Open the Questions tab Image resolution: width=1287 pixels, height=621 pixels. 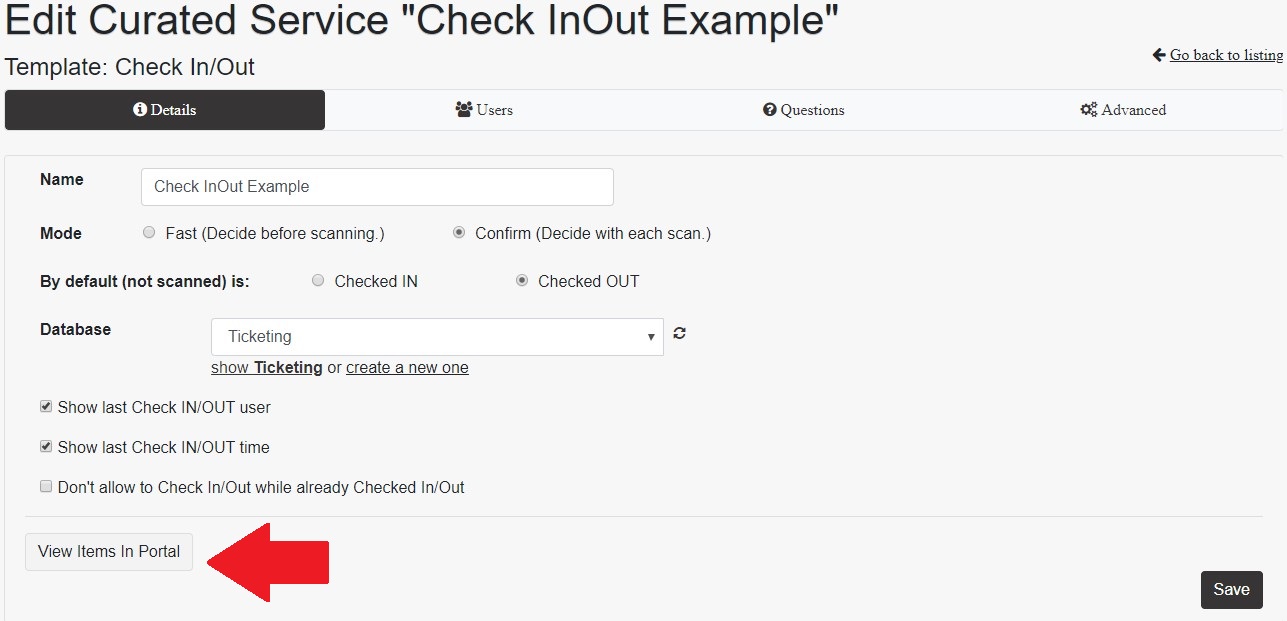[803, 110]
